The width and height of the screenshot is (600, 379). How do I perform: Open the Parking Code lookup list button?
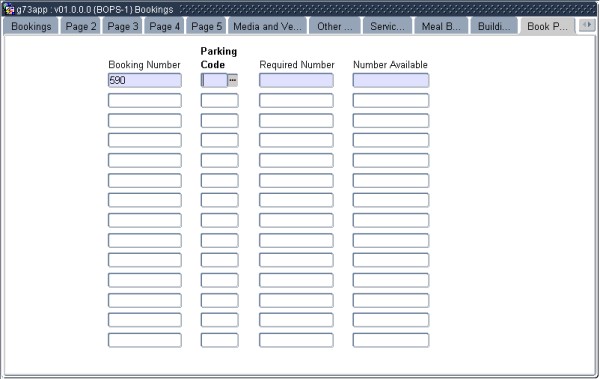pos(233,80)
